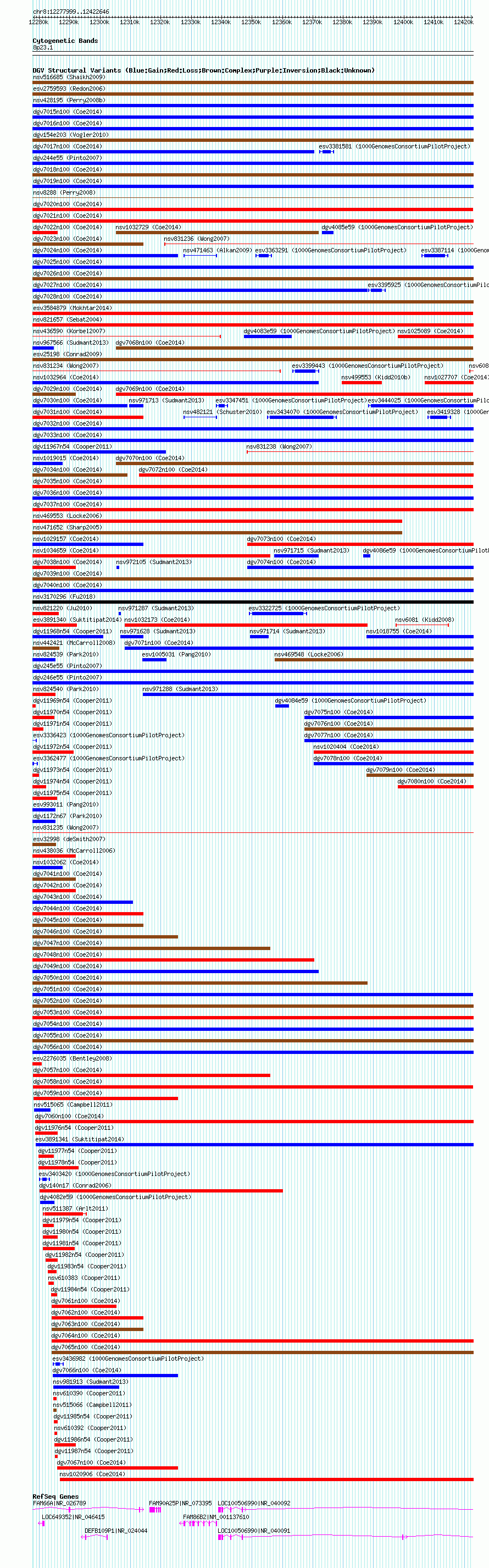Click nsv821657 (Sebat2004) label
Screen dimensions: 489x1568
tap(68, 319)
